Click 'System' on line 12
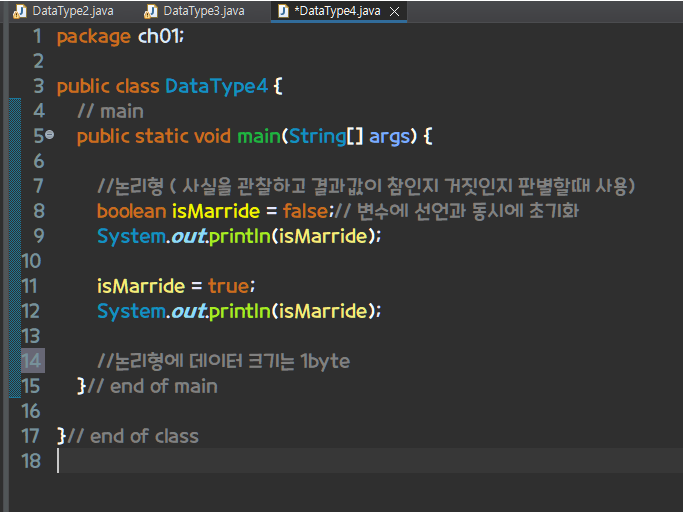 [x=131, y=312]
